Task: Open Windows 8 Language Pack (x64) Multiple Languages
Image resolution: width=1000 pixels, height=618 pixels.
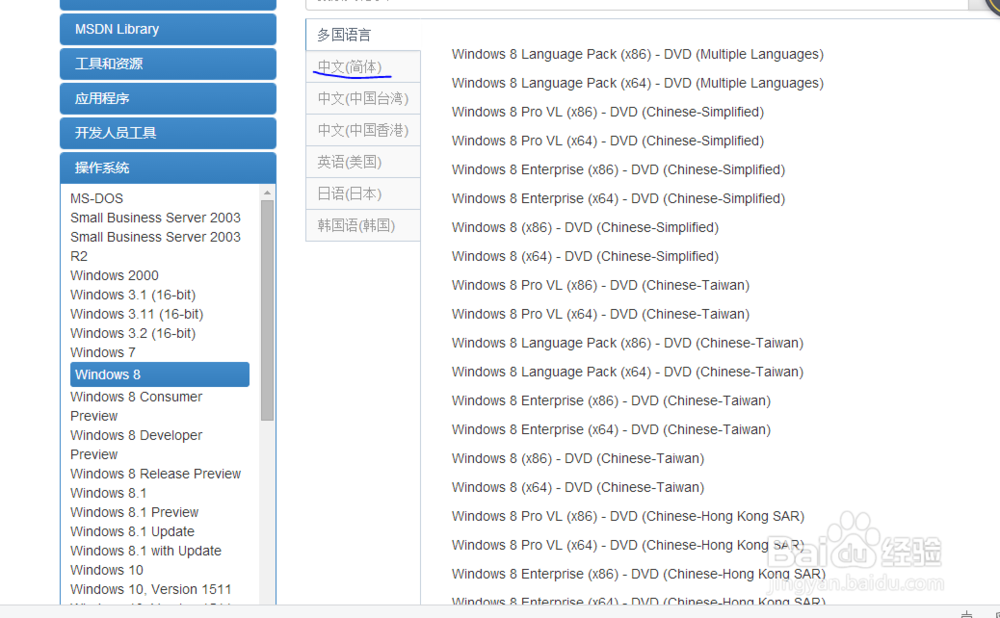Action: coord(638,83)
